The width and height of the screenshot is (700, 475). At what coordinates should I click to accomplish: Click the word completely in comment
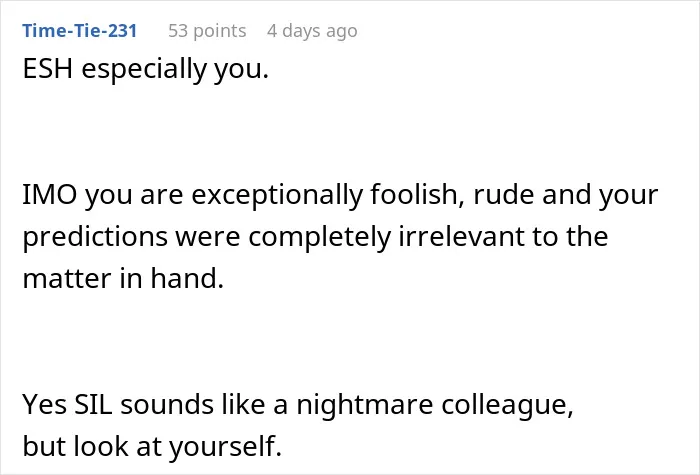pos(319,237)
